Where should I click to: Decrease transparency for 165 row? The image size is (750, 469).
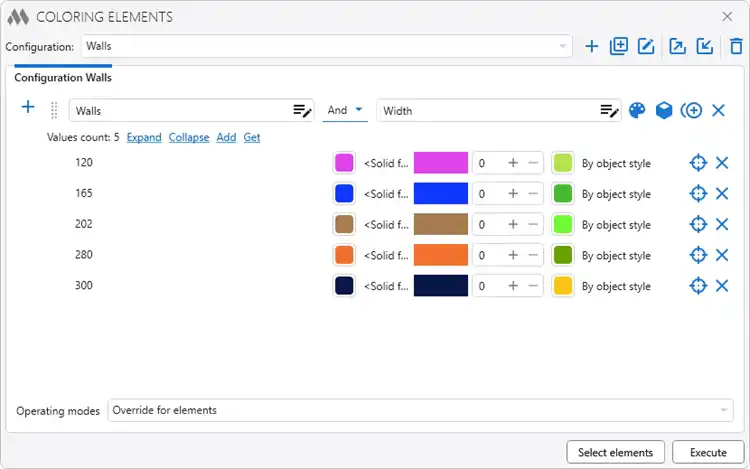point(533,194)
